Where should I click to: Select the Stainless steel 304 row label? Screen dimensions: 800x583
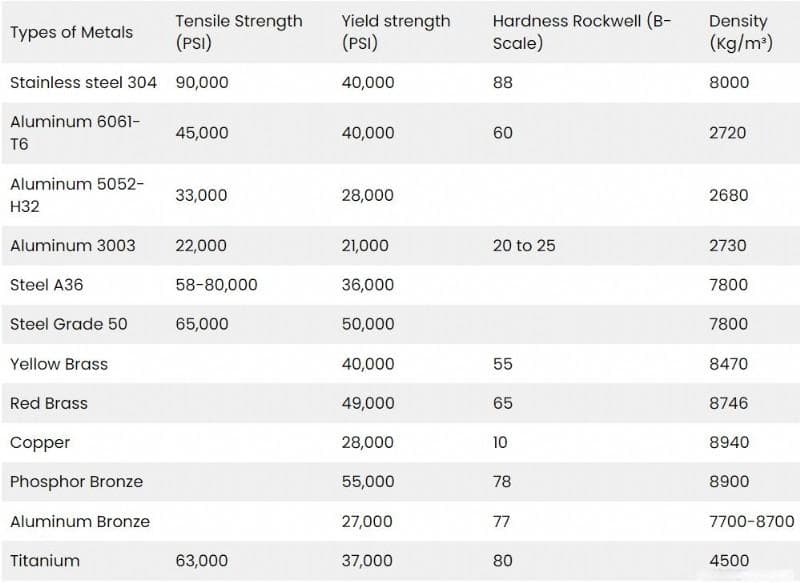83,82
